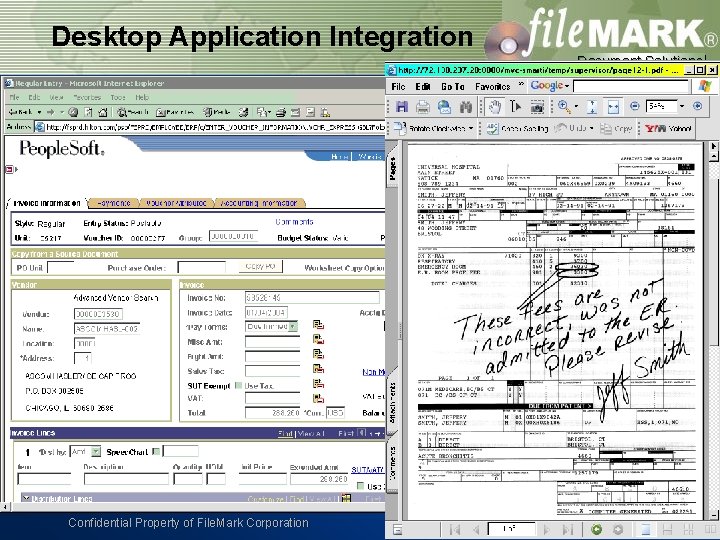Open the Pay Terms dropdown

click(x=293, y=326)
